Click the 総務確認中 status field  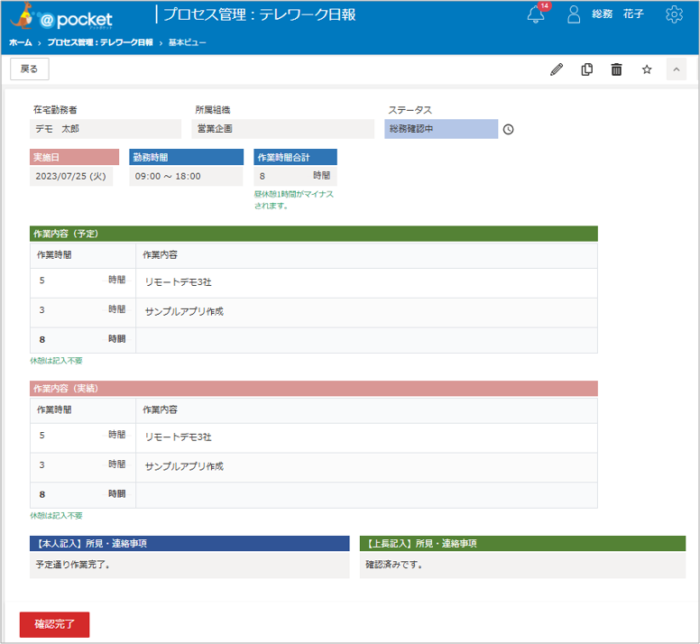click(440, 129)
